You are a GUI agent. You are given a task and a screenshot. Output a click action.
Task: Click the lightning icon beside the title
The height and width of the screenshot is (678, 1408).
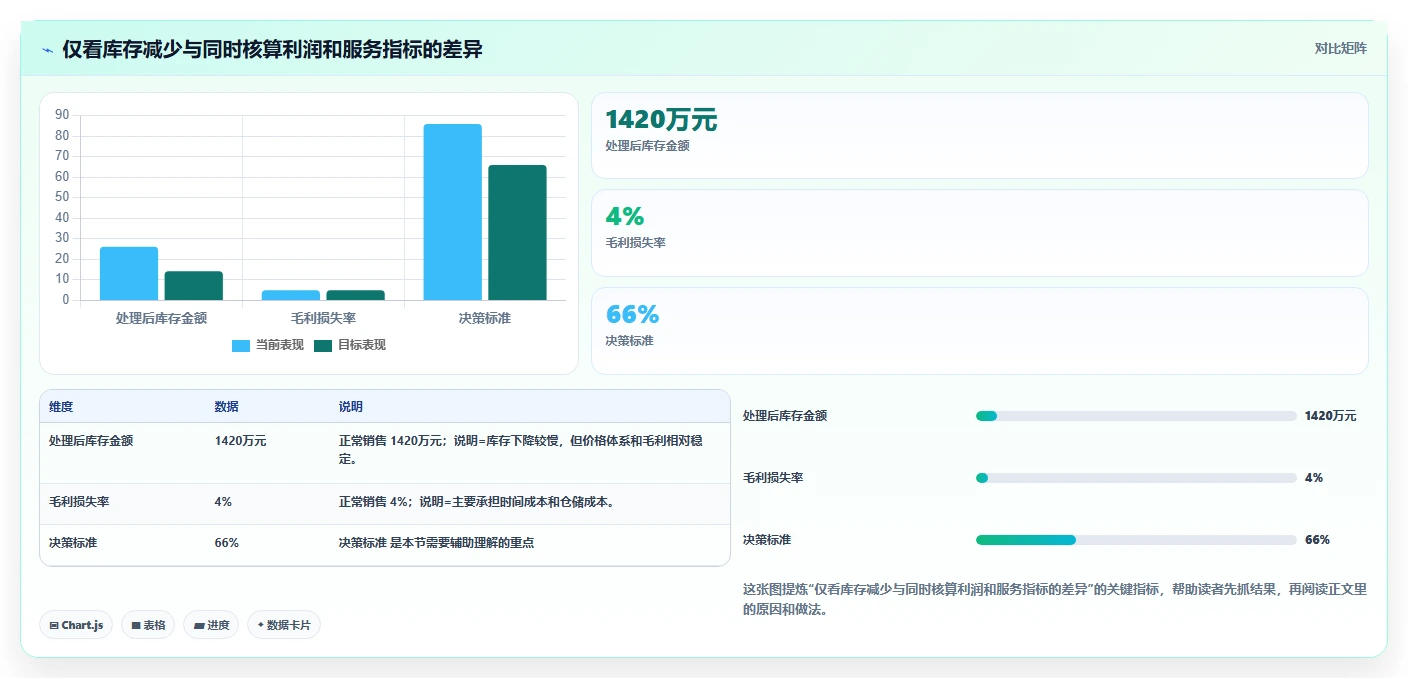click(48, 50)
